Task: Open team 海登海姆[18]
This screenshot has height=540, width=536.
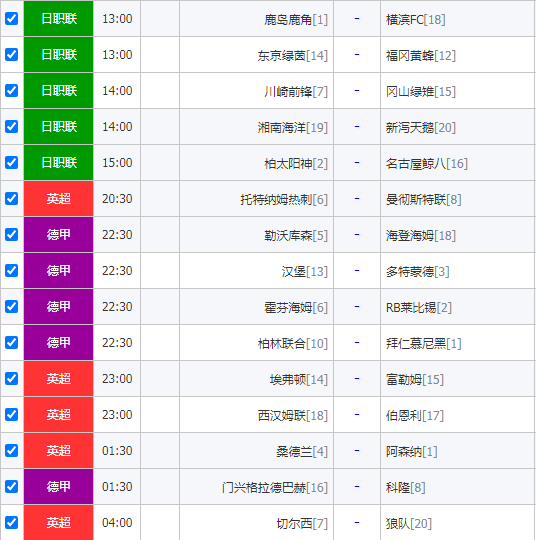Action: (421, 236)
